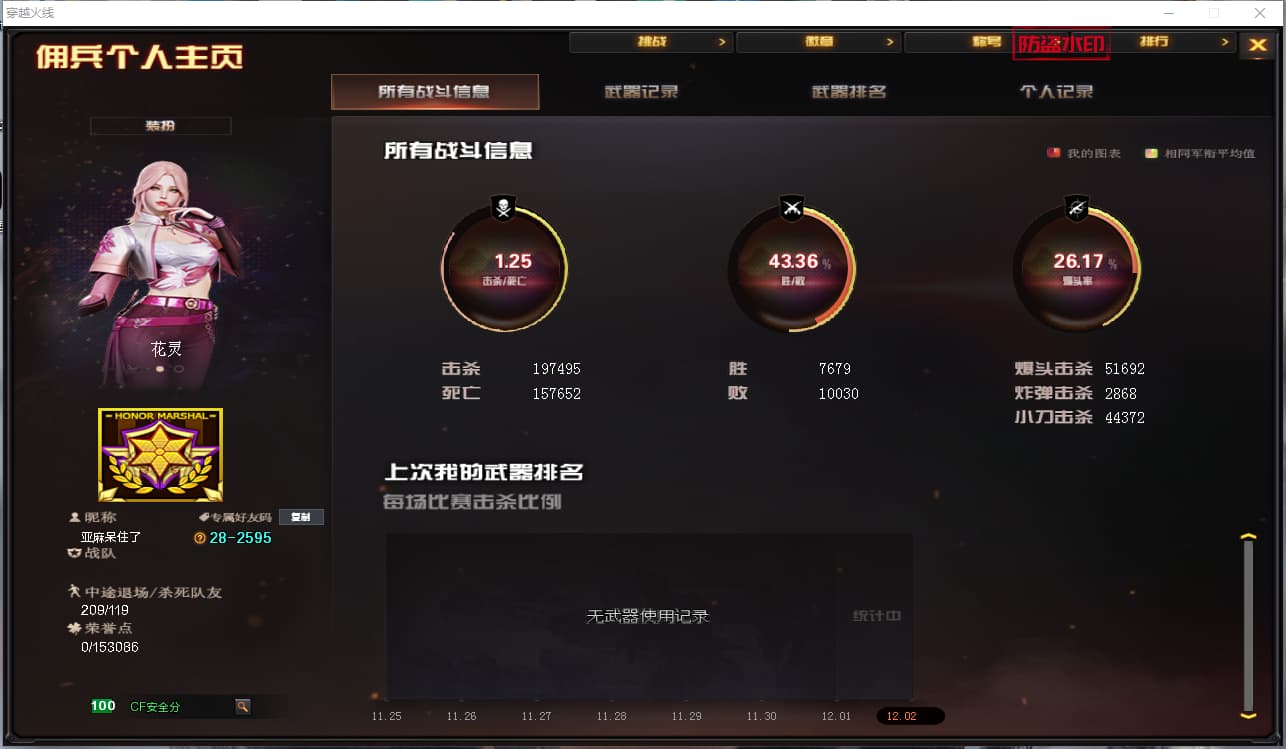The height and width of the screenshot is (749, 1286).
Task: Expand the 徽章 menu arrow
Action: [890, 42]
